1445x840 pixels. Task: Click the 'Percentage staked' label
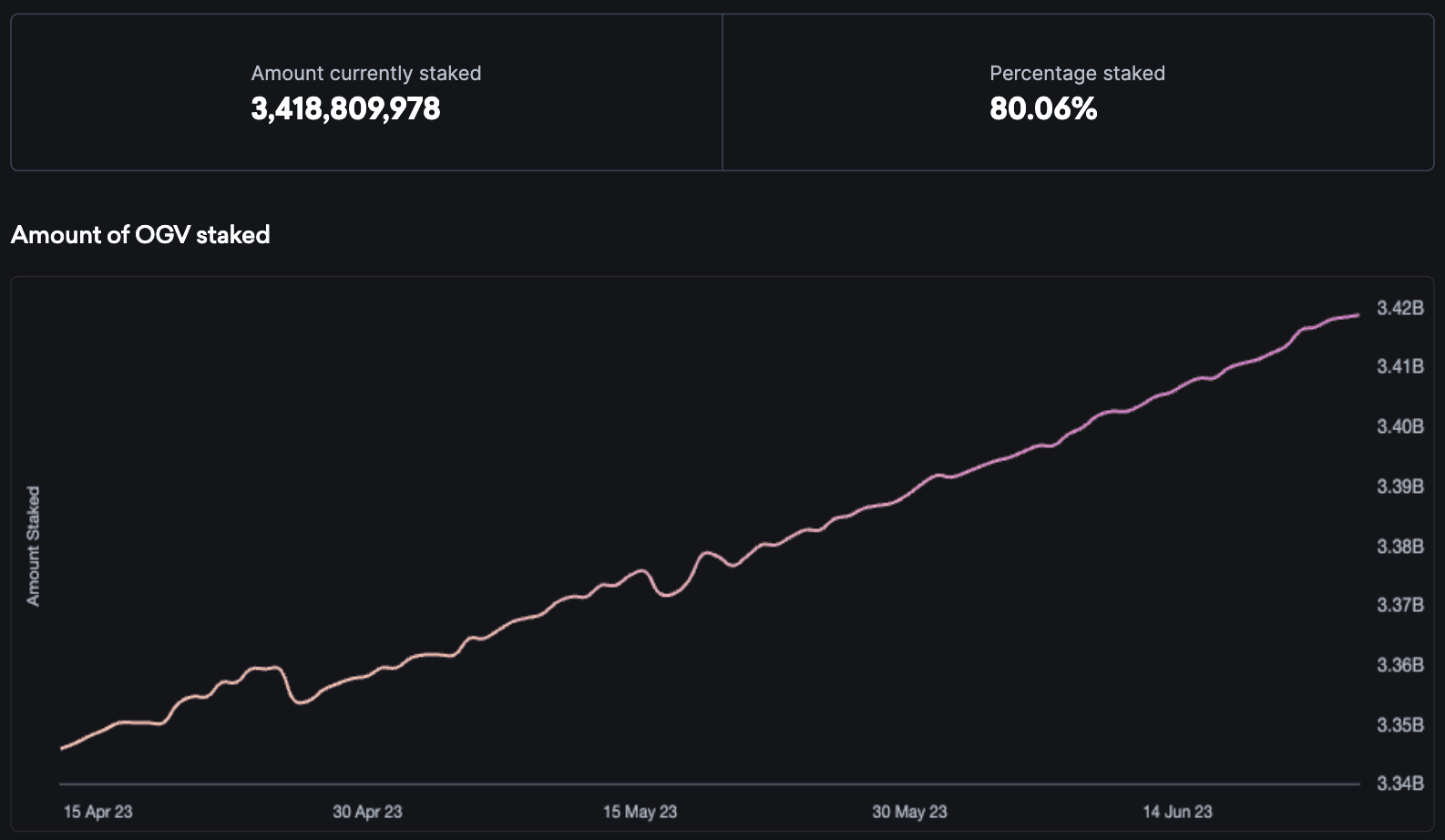tap(1077, 74)
